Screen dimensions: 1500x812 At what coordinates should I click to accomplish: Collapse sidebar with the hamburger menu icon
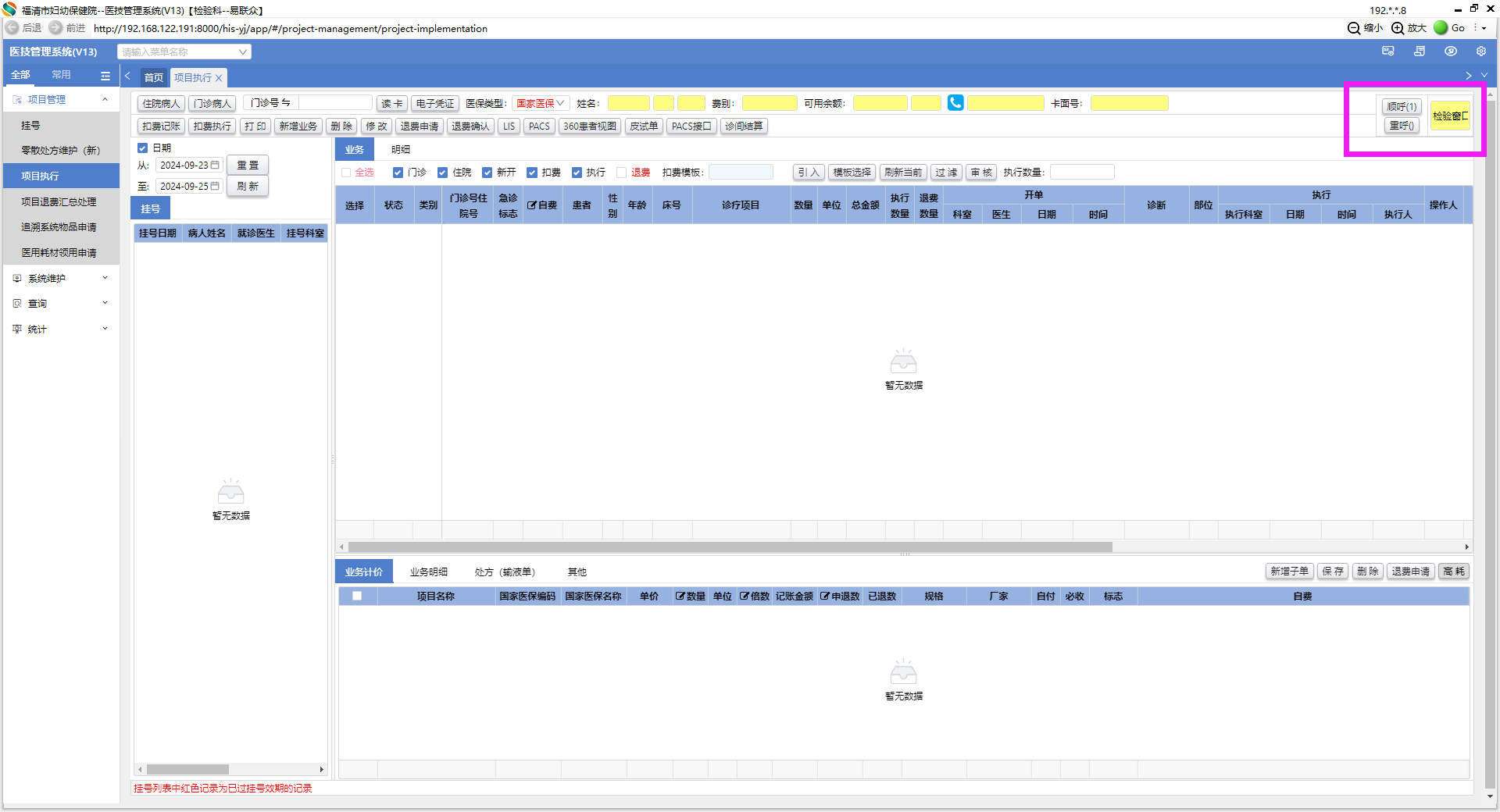105,76
